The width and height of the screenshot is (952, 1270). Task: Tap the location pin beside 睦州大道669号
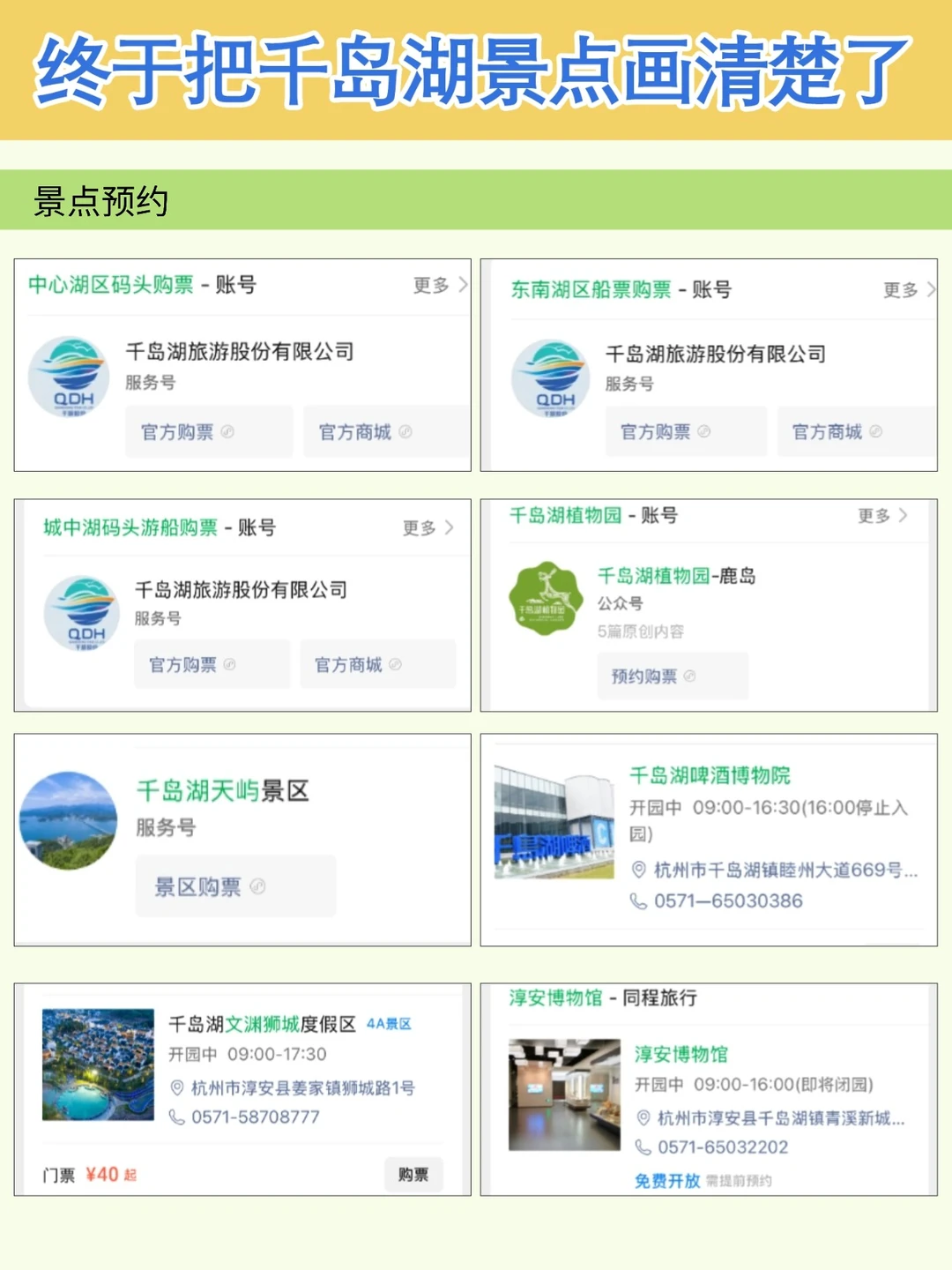[639, 870]
